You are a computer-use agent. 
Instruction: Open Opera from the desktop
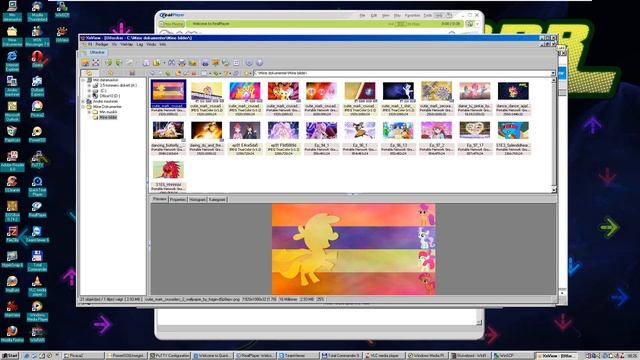click(37, 60)
